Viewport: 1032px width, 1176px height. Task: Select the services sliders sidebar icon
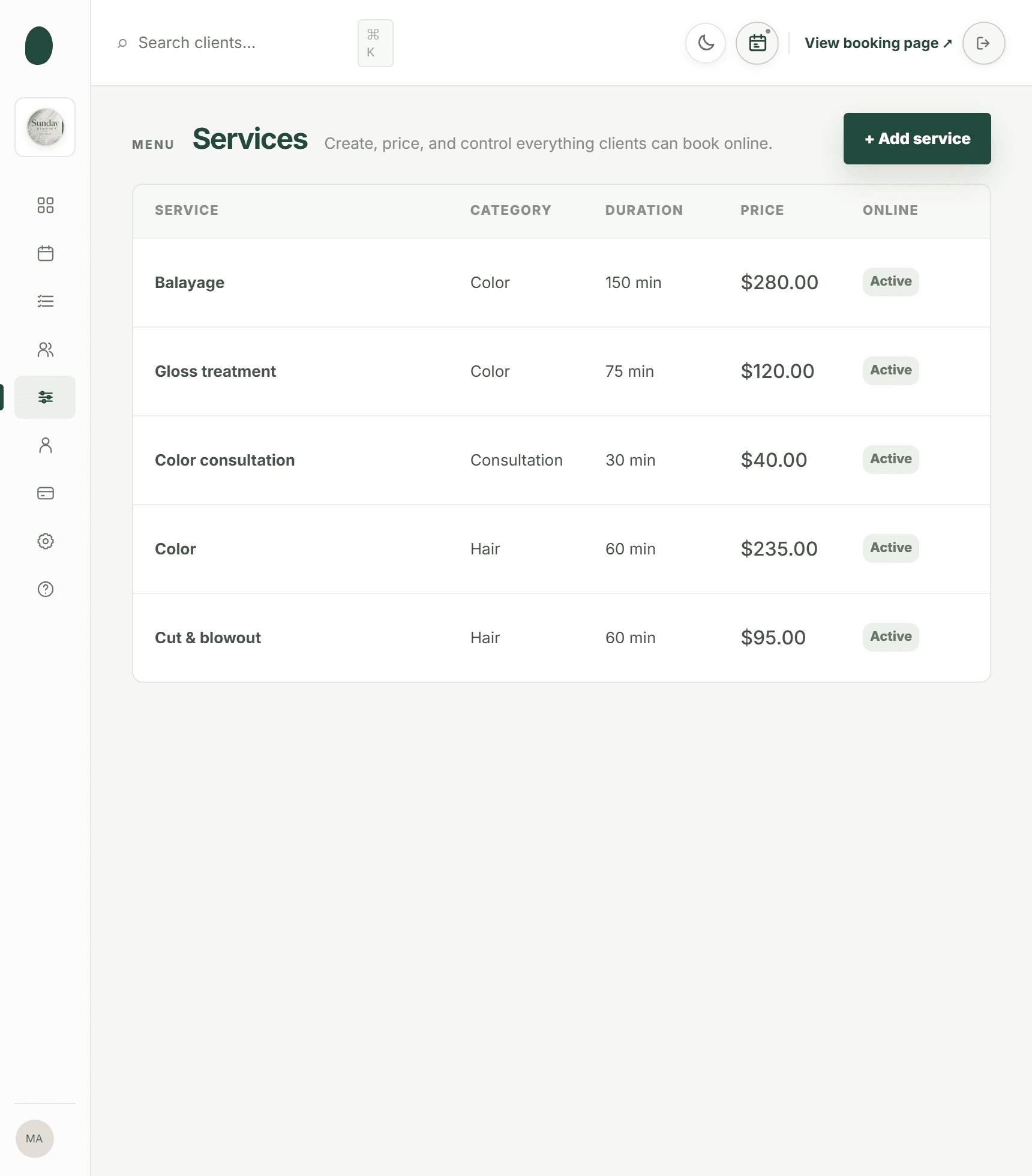(45, 397)
